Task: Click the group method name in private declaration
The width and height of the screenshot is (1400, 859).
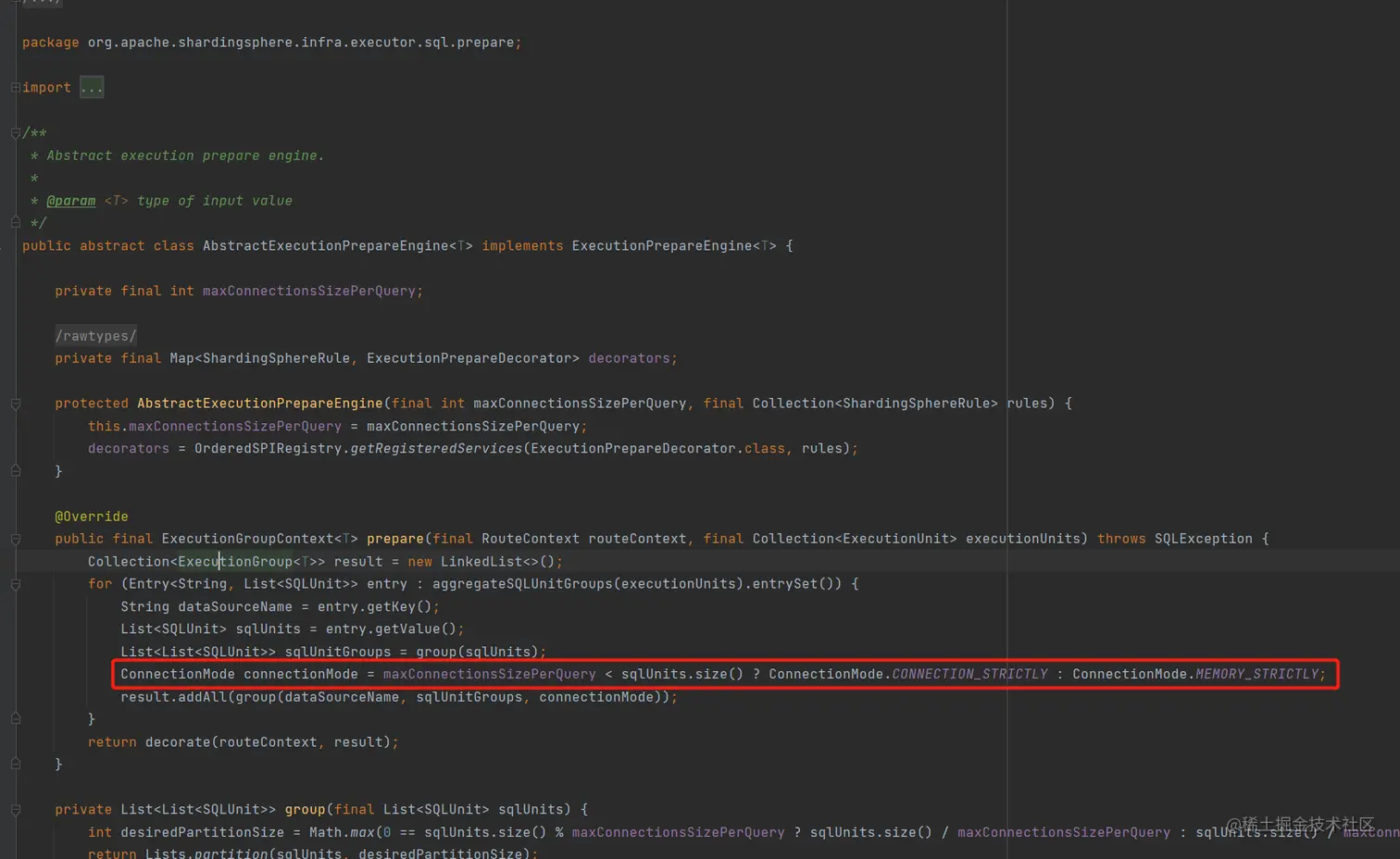Action: click(306, 810)
